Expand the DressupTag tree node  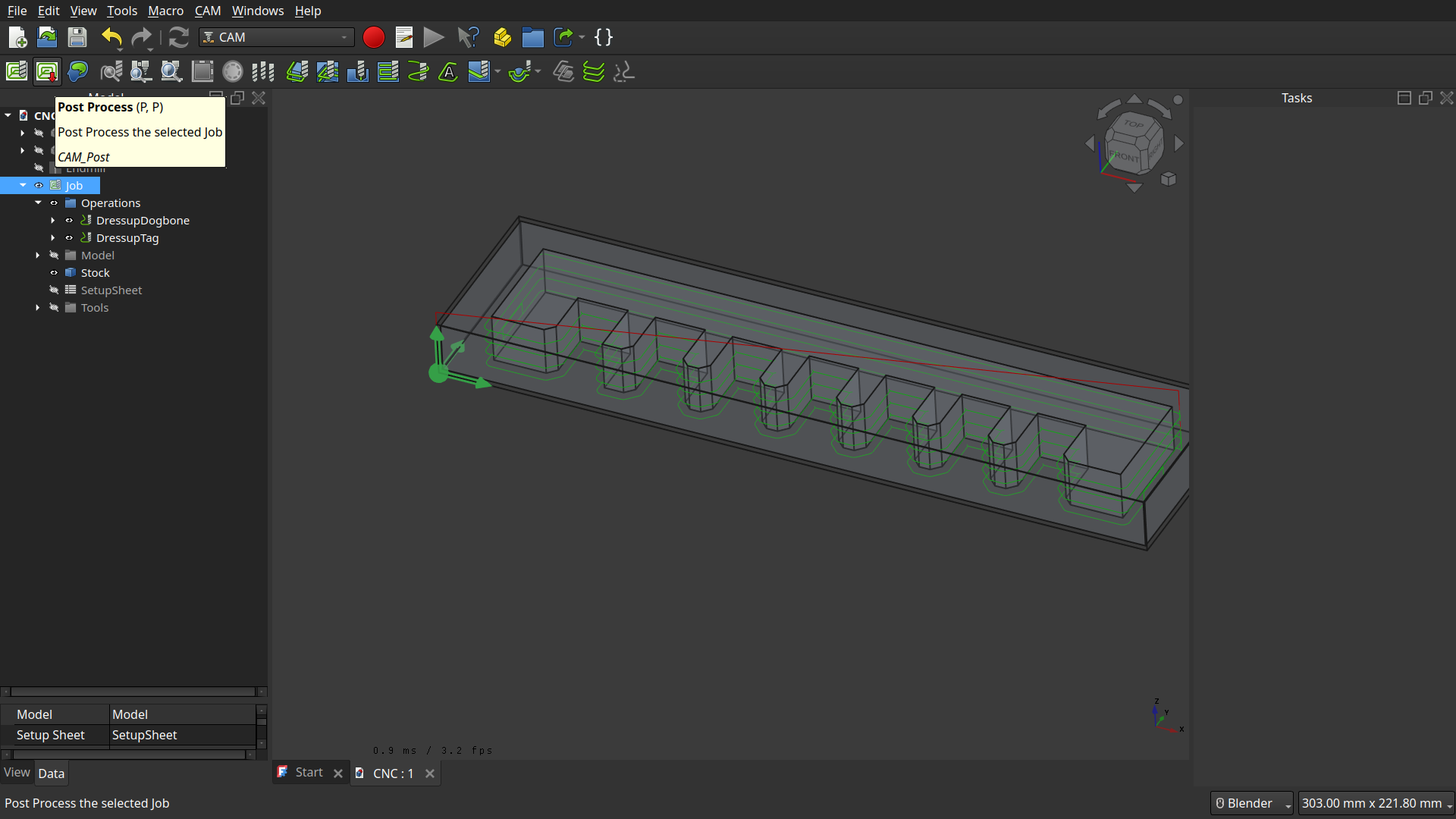pos(53,238)
